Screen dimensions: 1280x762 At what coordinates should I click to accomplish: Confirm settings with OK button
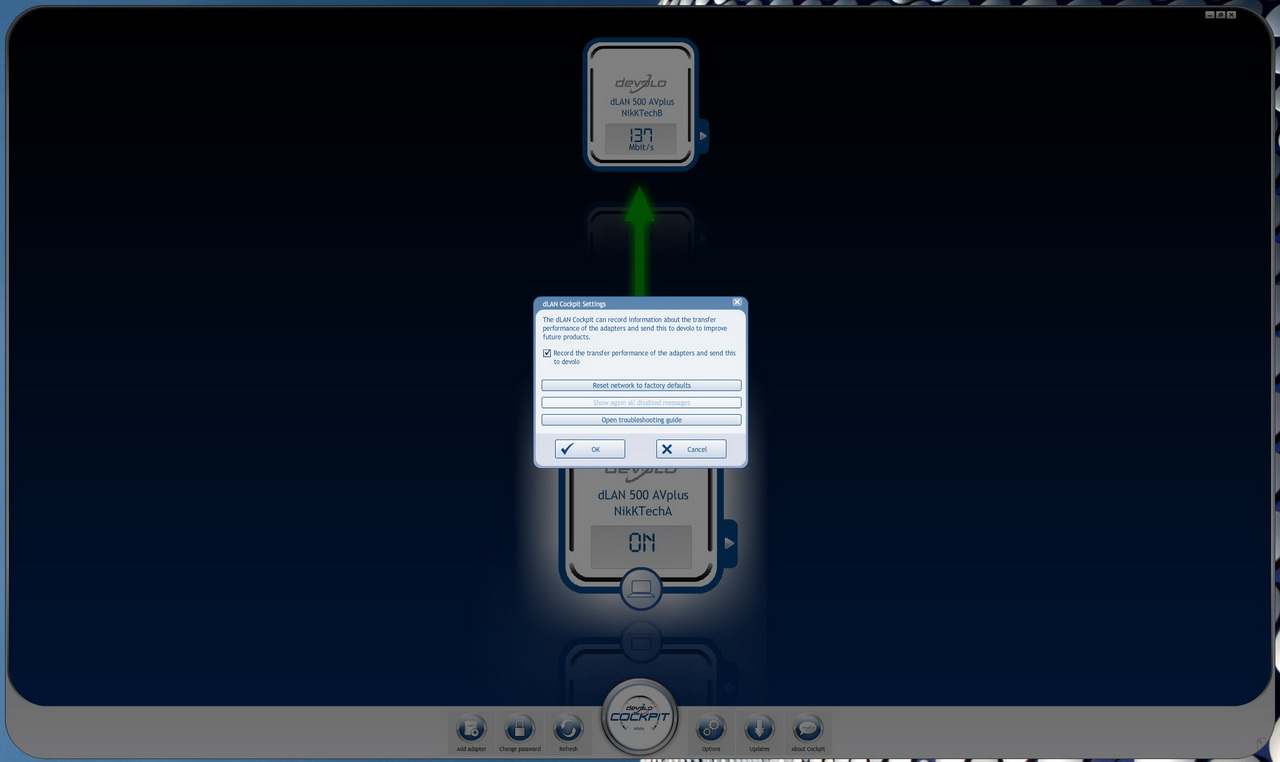(x=590, y=449)
